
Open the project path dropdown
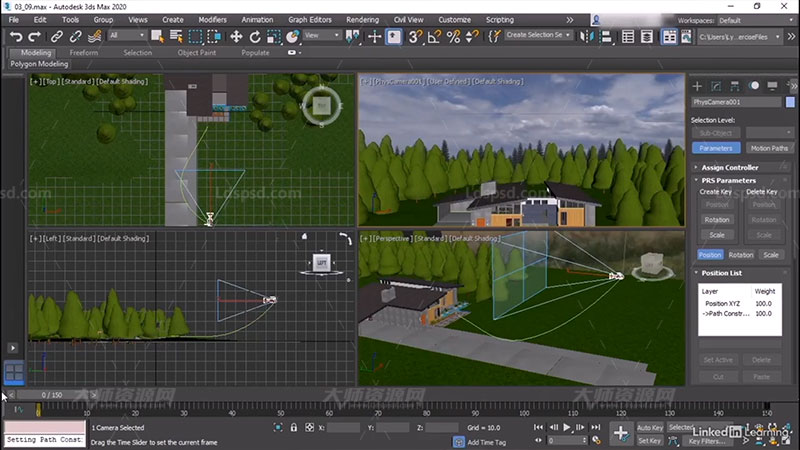pos(739,37)
